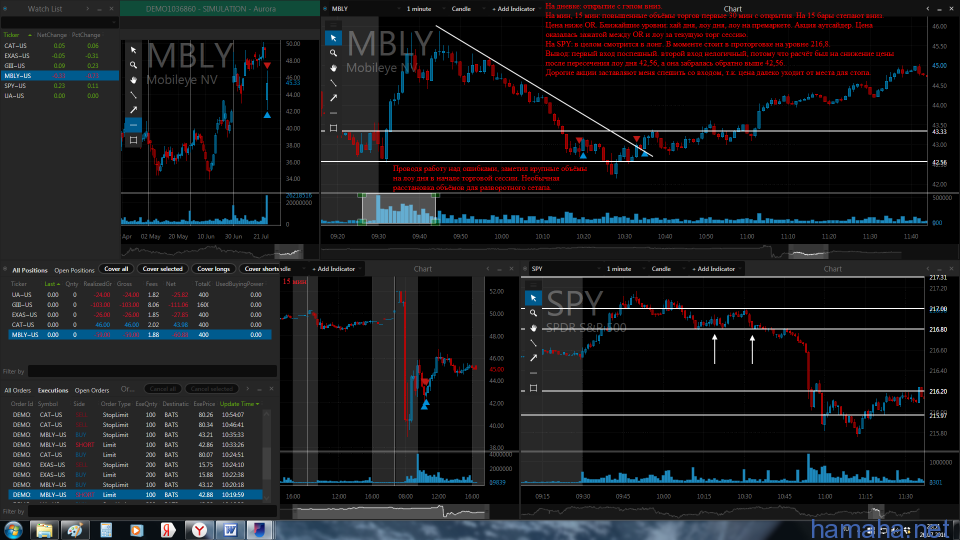Sort positions by Last column
Viewport: 960px width, 540px height.
pyautogui.click(x=52, y=284)
